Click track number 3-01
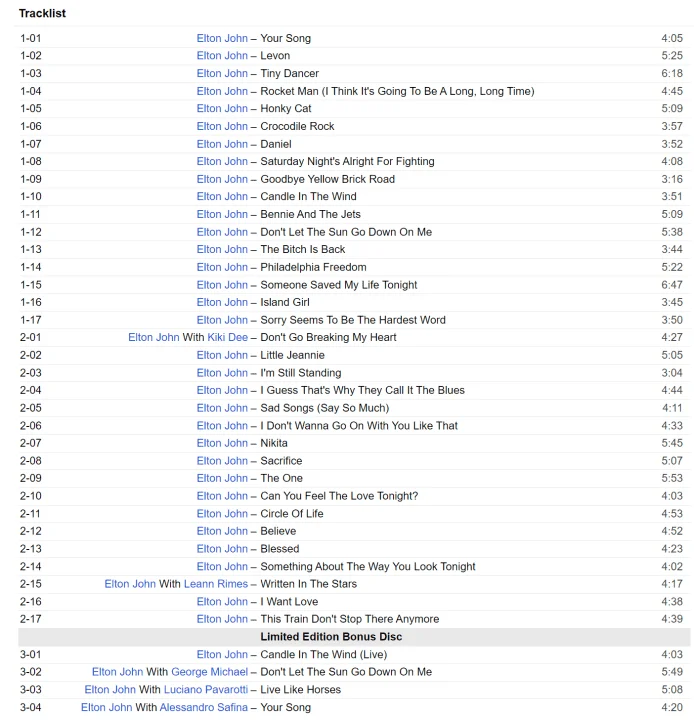 point(31,654)
